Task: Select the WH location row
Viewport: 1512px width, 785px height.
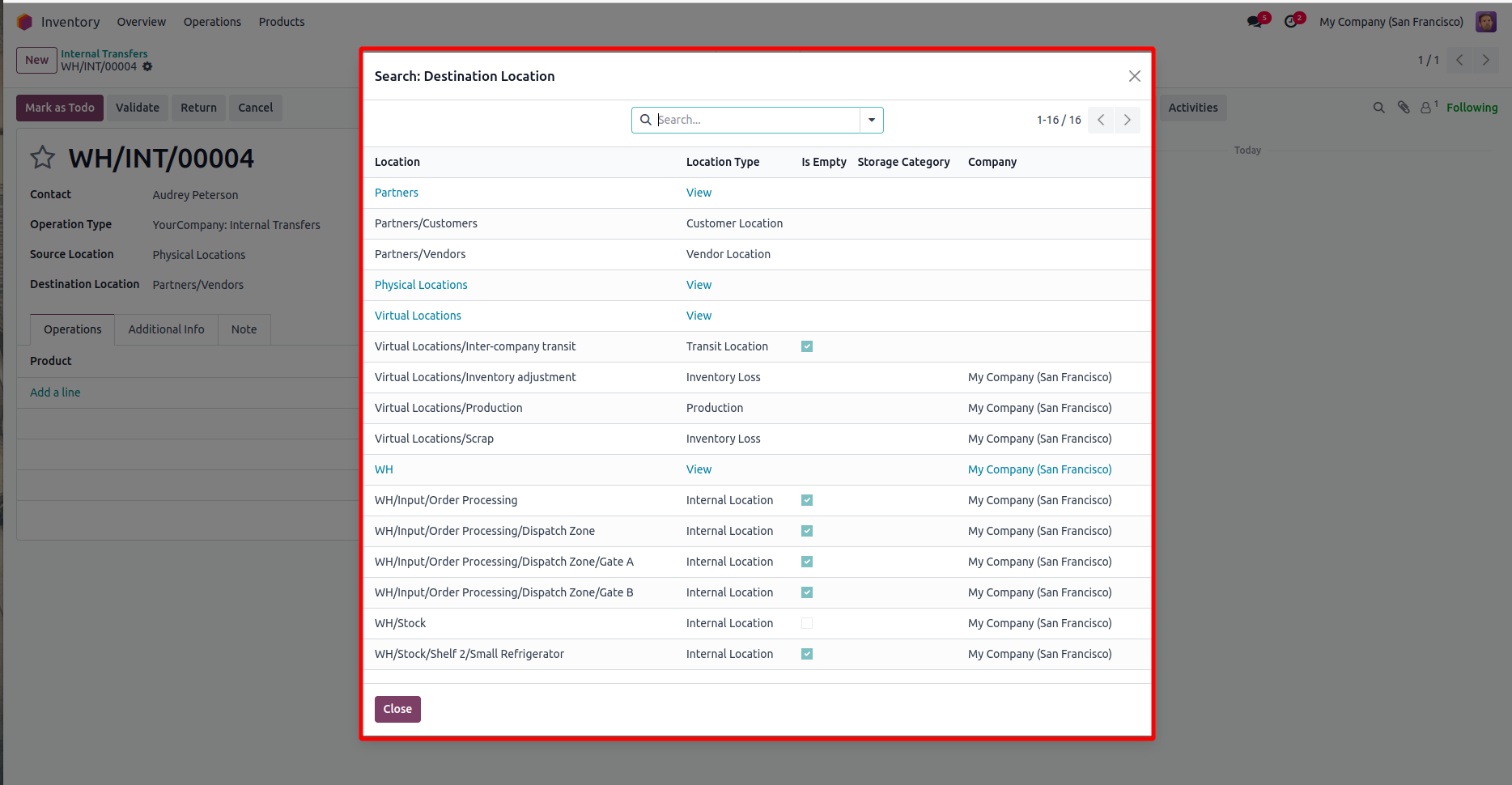Action: 757,469
